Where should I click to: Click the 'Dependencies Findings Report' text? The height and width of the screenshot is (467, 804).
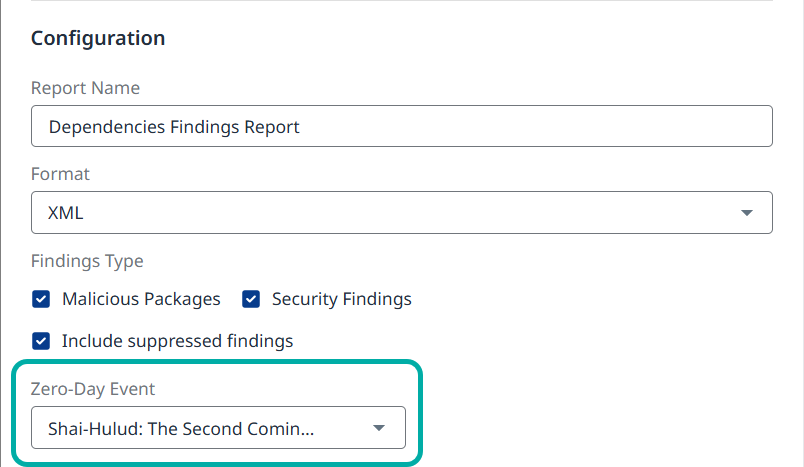[174, 127]
